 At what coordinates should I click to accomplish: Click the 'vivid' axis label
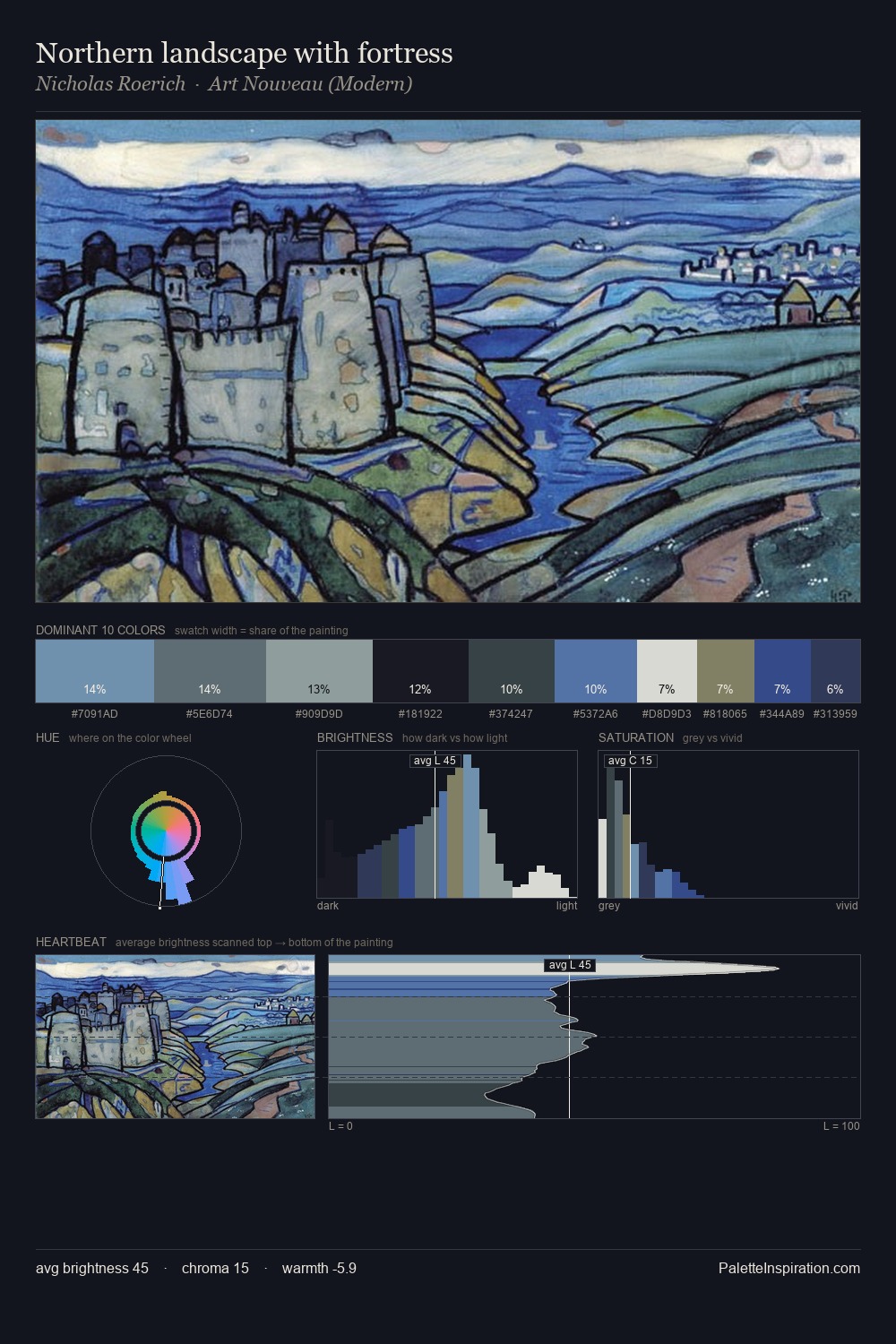pos(847,905)
